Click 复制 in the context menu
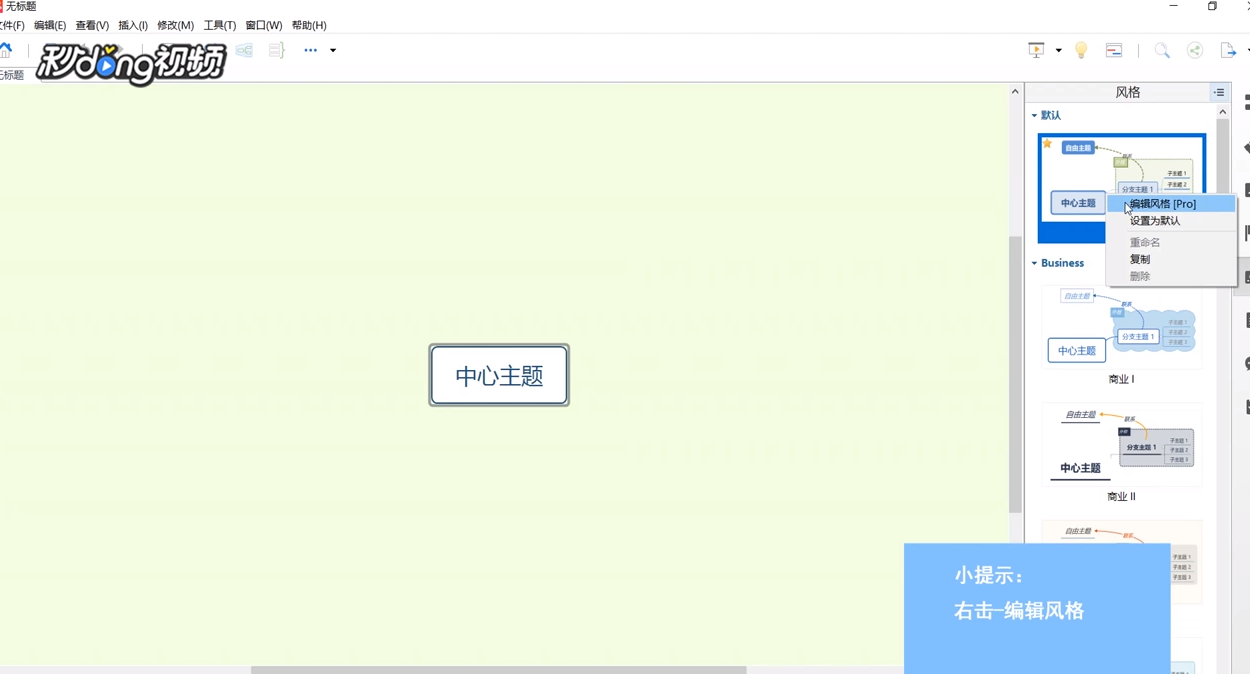The image size is (1250, 674). (x=1140, y=258)
